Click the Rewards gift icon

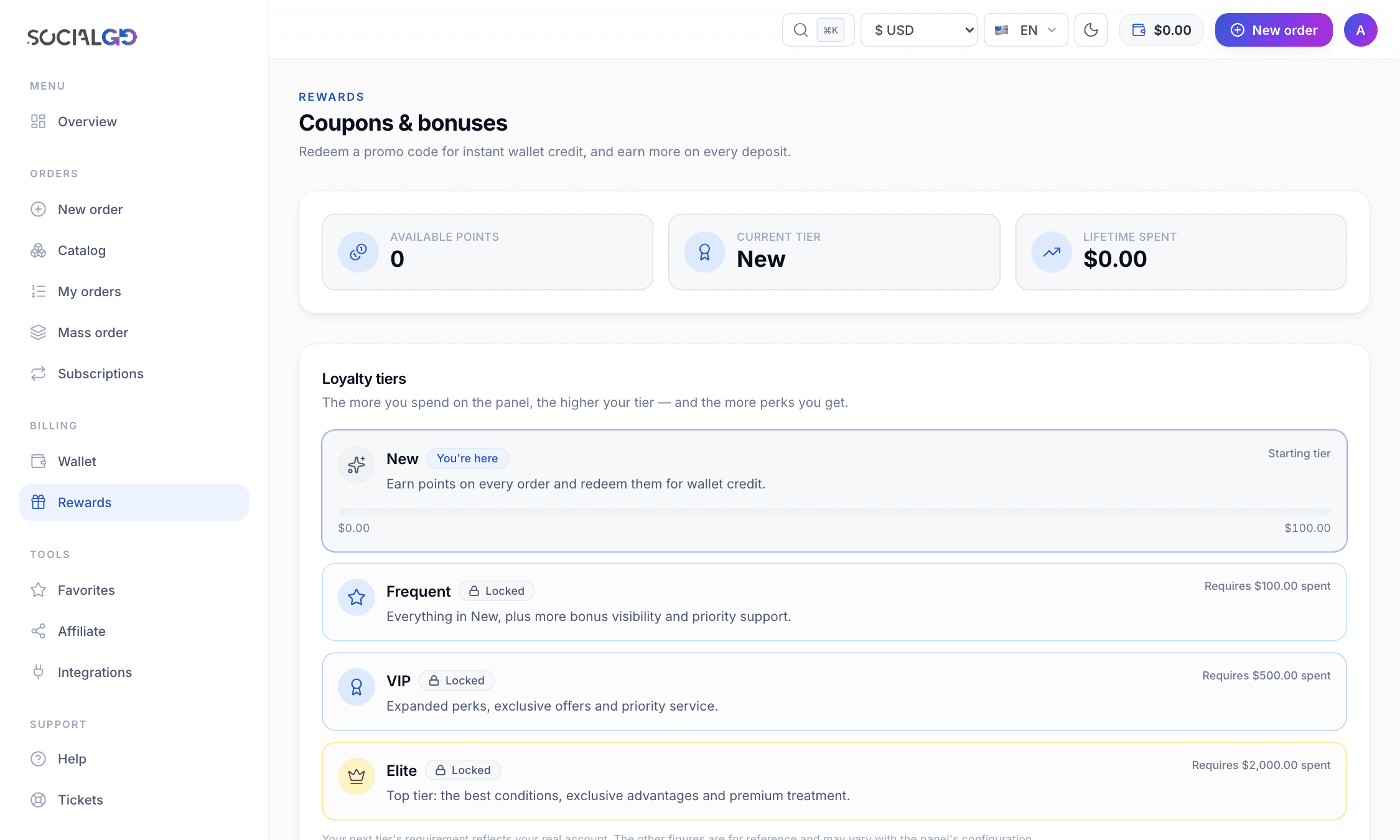coord(39,502)
